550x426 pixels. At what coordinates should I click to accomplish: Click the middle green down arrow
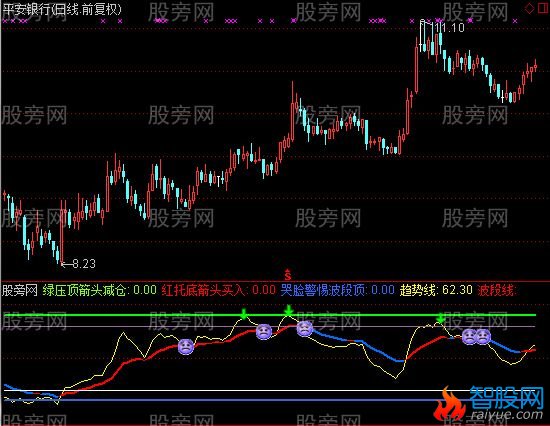point(288,310)
